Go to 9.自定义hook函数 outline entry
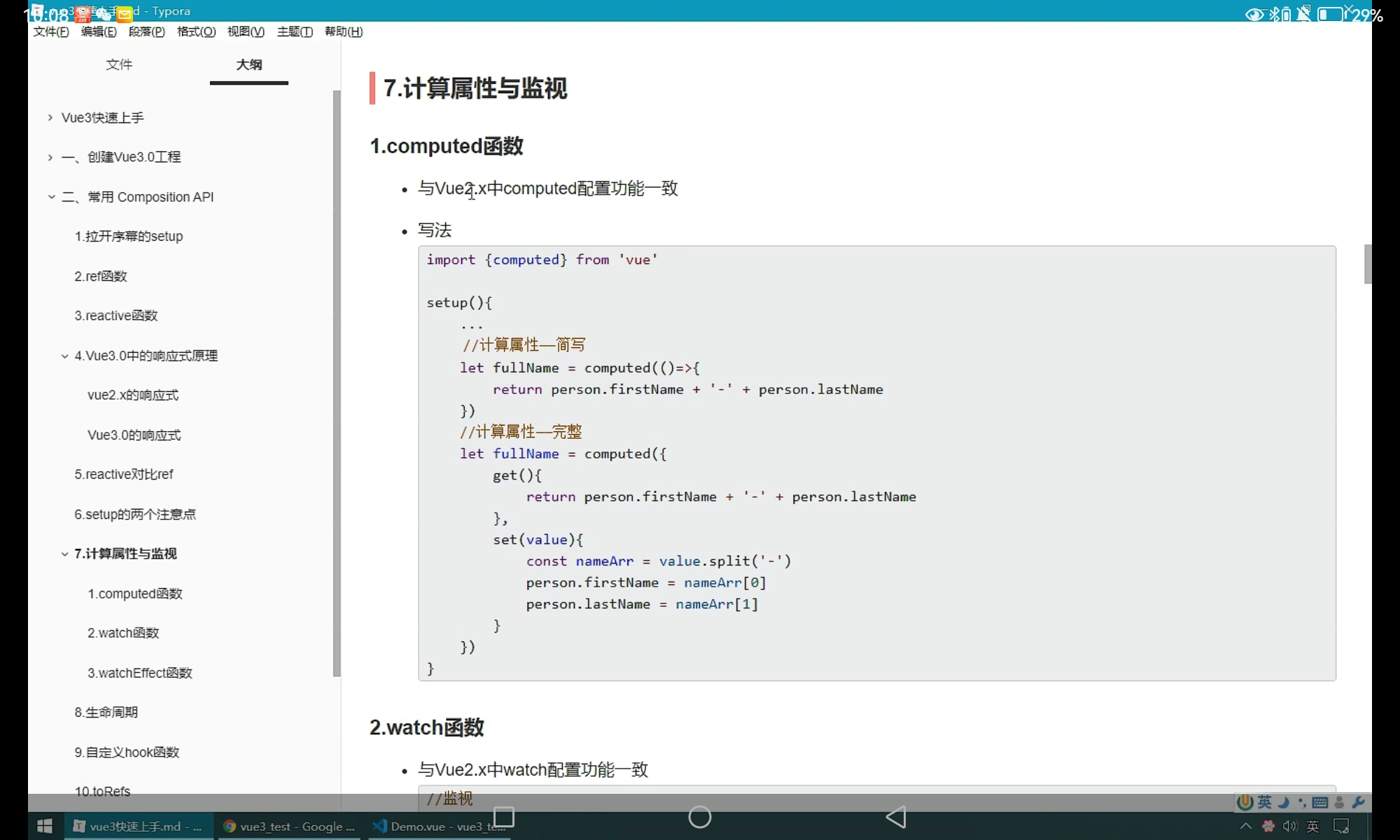 tap(127, 752)
